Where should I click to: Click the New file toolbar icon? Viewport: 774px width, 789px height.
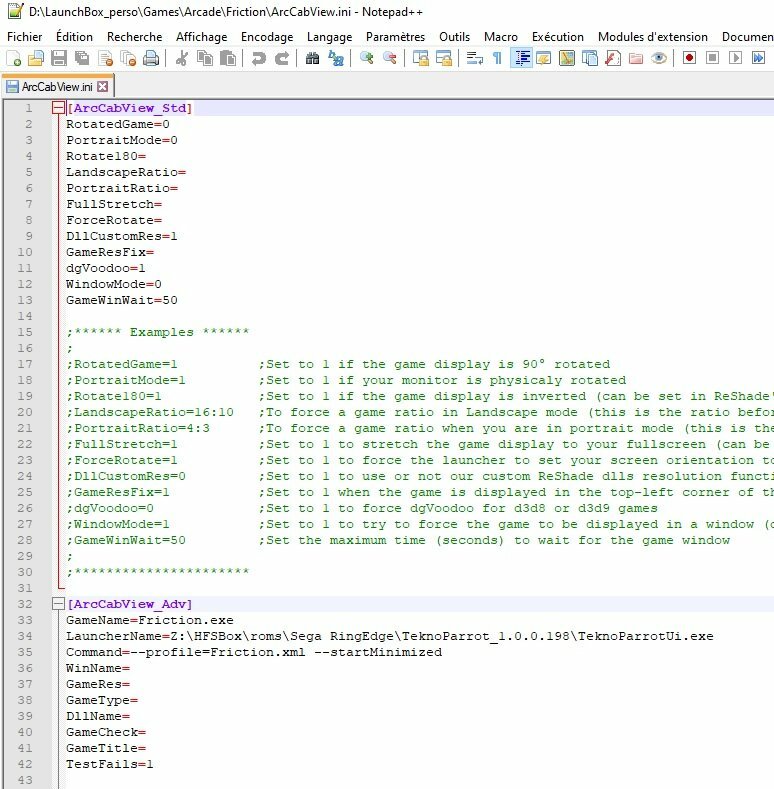pyautogui.click(x=13, y=59)
